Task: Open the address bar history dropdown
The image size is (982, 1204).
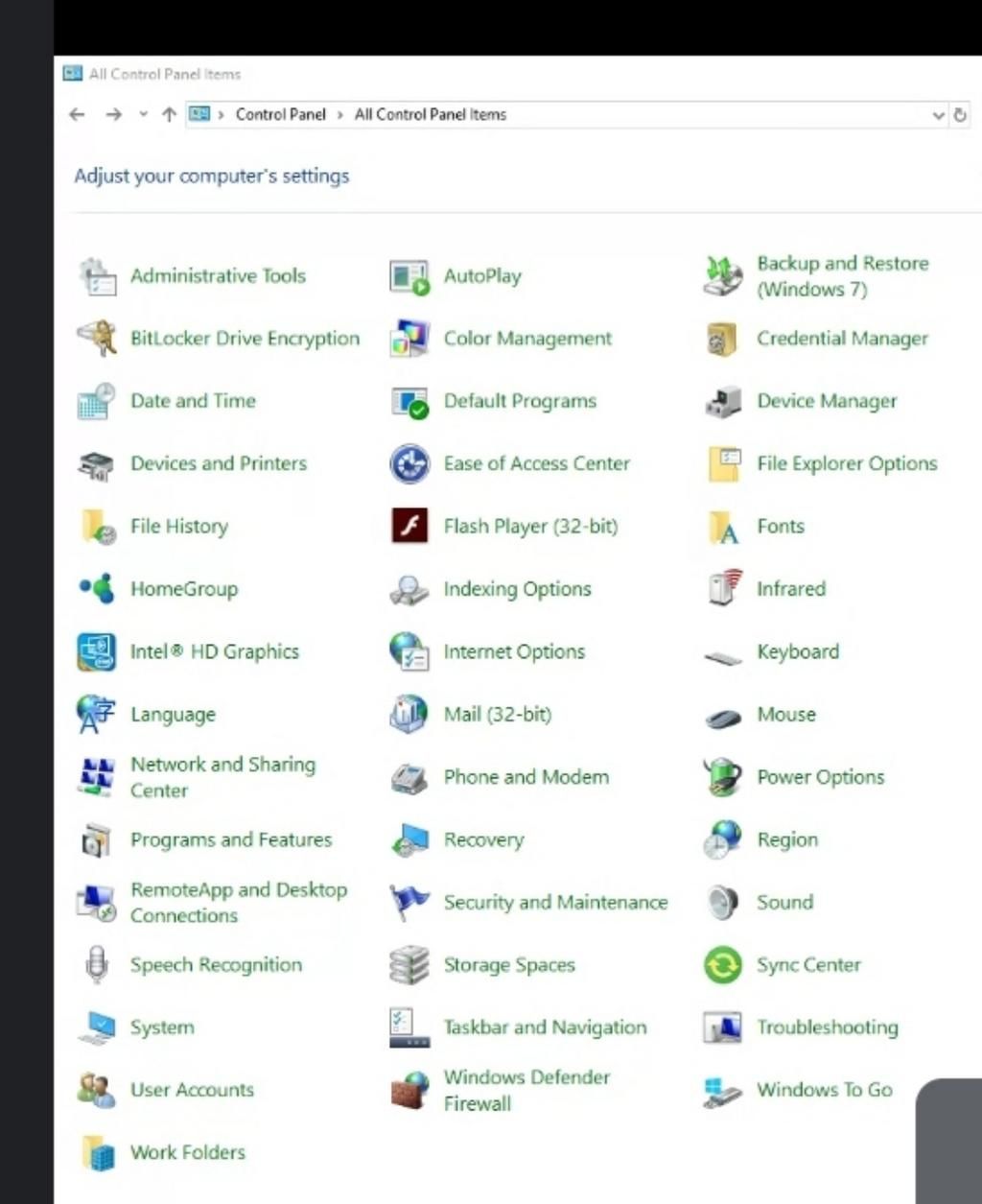Action: coord(938,115)
